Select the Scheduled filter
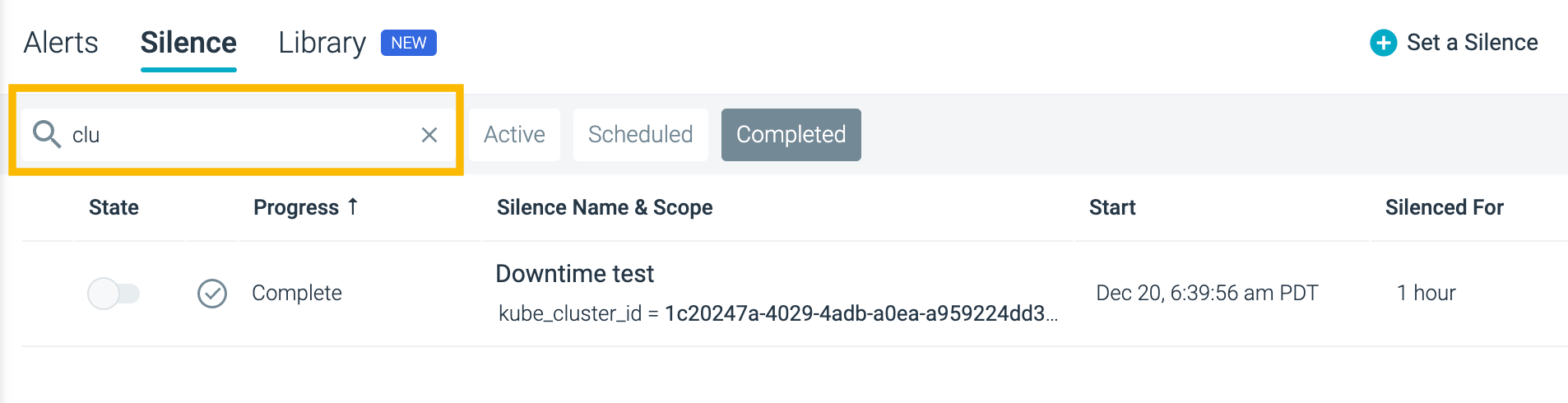This screenshot has height=403, width=1568. pos(641,135)
